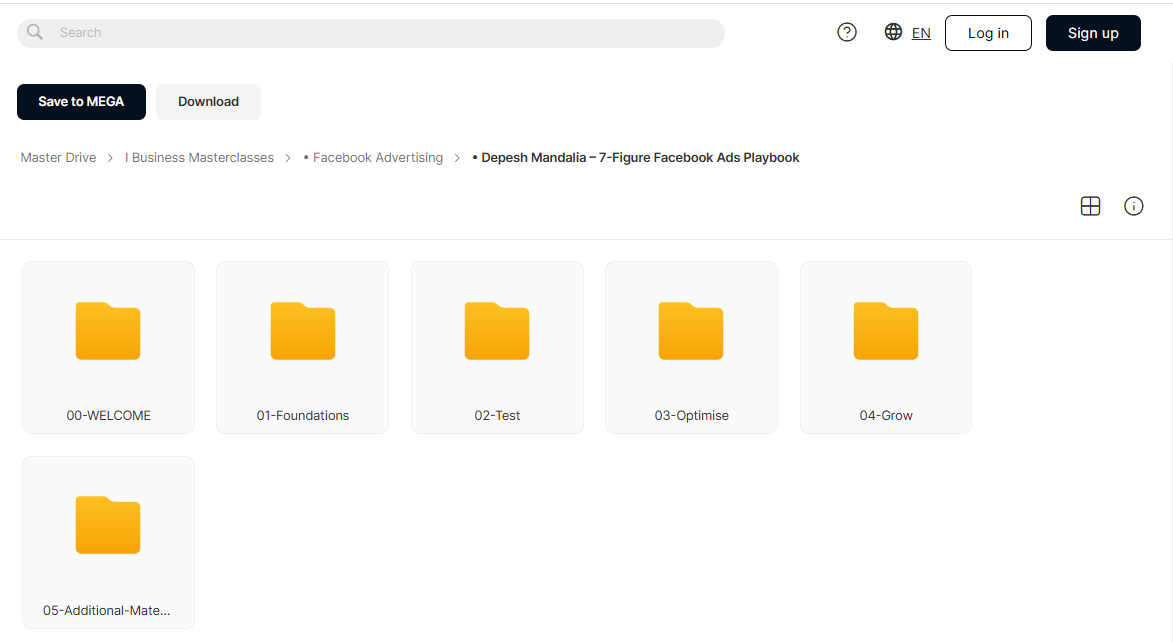Focus the Search input field
The width and height of the screenshot is (1173, 642).
click(371, 33)
